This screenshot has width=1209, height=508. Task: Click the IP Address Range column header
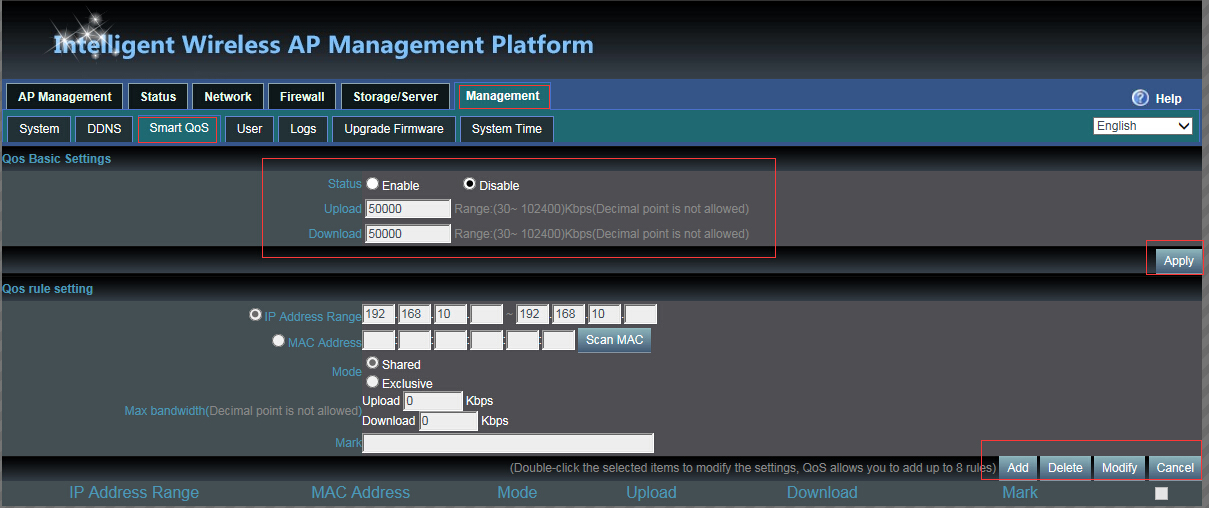(x=134, y=492)
